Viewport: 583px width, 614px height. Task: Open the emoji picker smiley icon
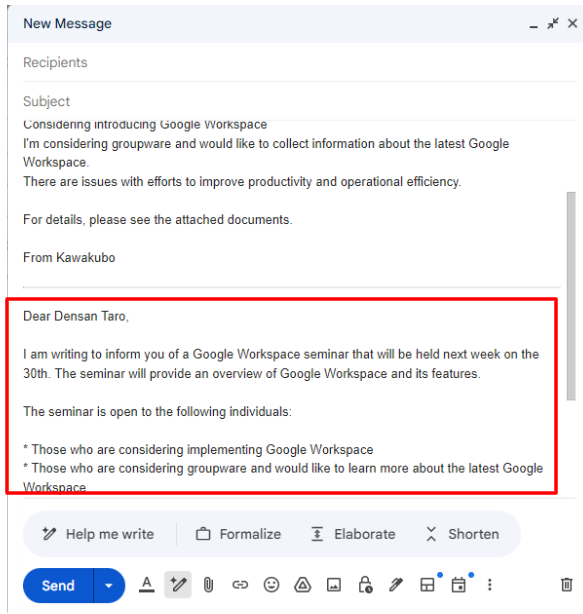point(271,585)
